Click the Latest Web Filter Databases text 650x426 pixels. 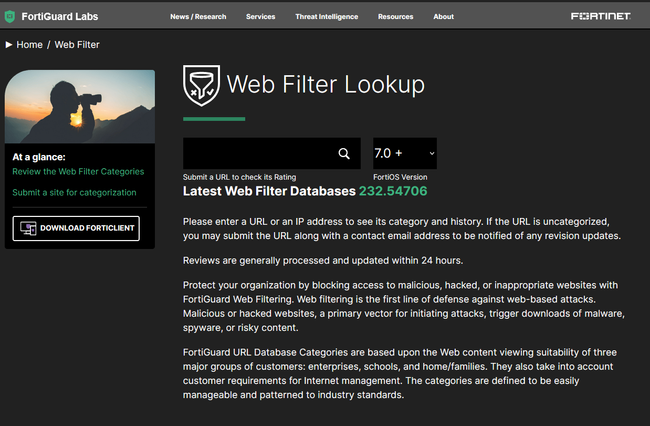[x=269, y=191]
